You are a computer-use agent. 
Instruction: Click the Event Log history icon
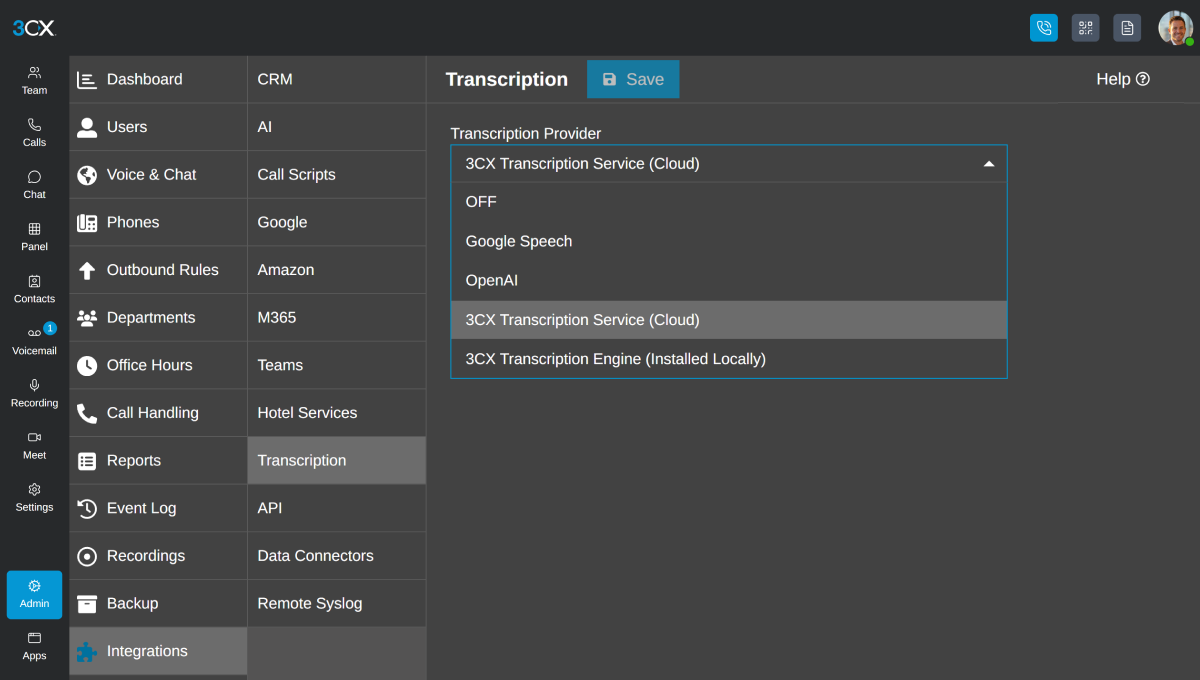87,508
